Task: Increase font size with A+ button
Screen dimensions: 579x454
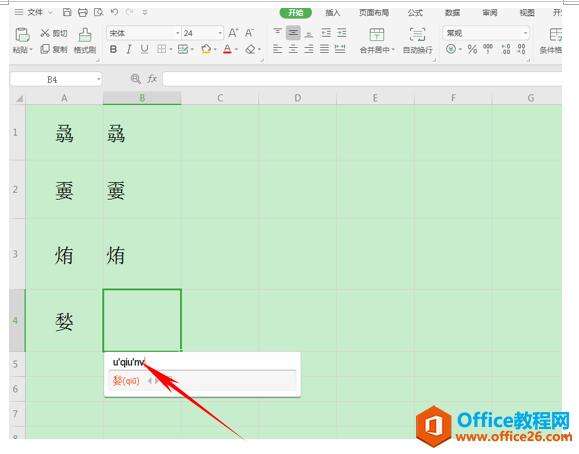Action: [x=233, y=33]
